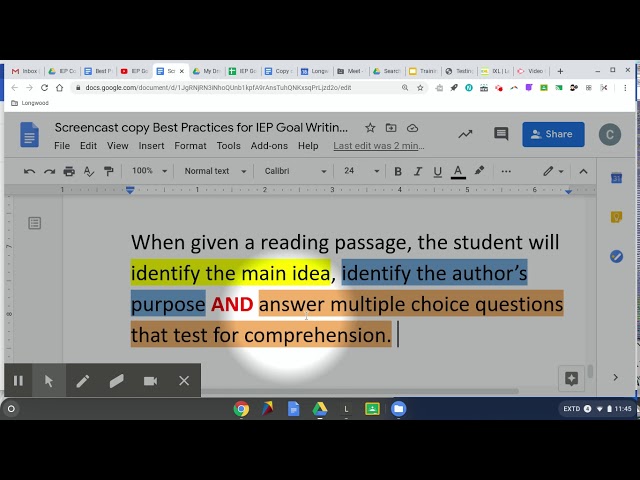Screen dimensions: 640x480
Task: Run the spelling and grammar check
Action: pos(89,171)
